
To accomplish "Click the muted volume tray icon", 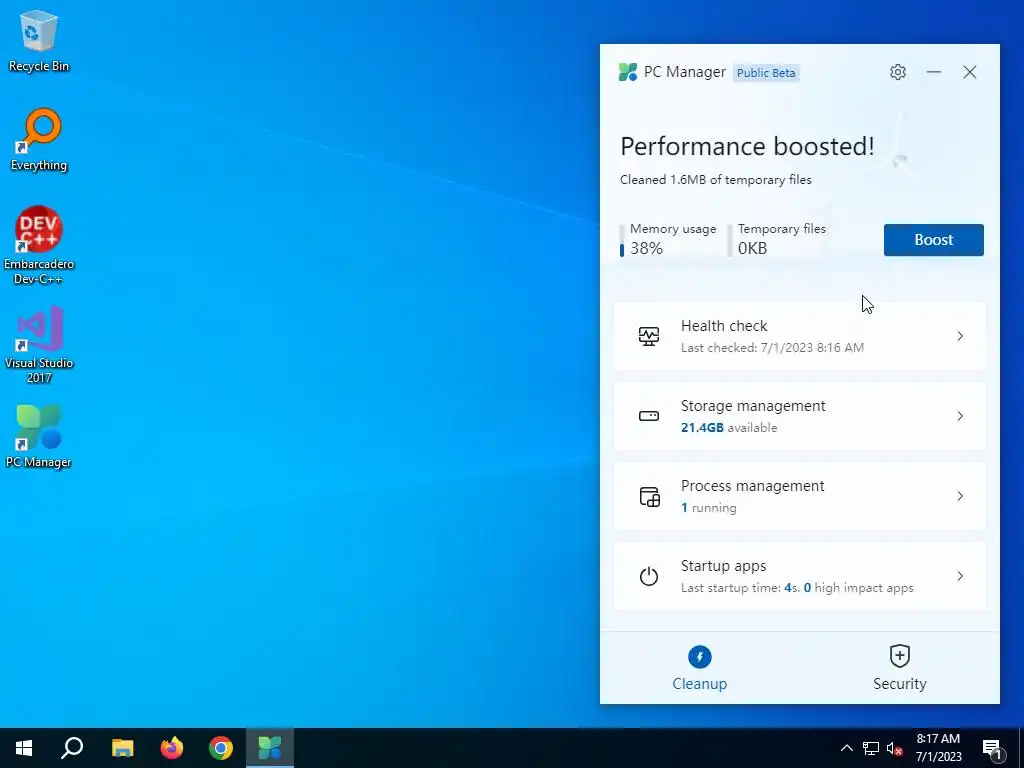I will [x=895, y=748].
